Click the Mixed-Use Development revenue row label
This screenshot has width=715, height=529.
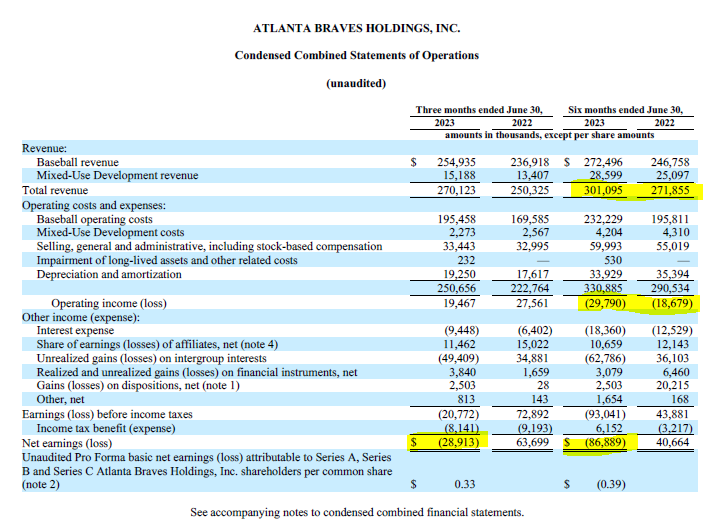(117, 176)
